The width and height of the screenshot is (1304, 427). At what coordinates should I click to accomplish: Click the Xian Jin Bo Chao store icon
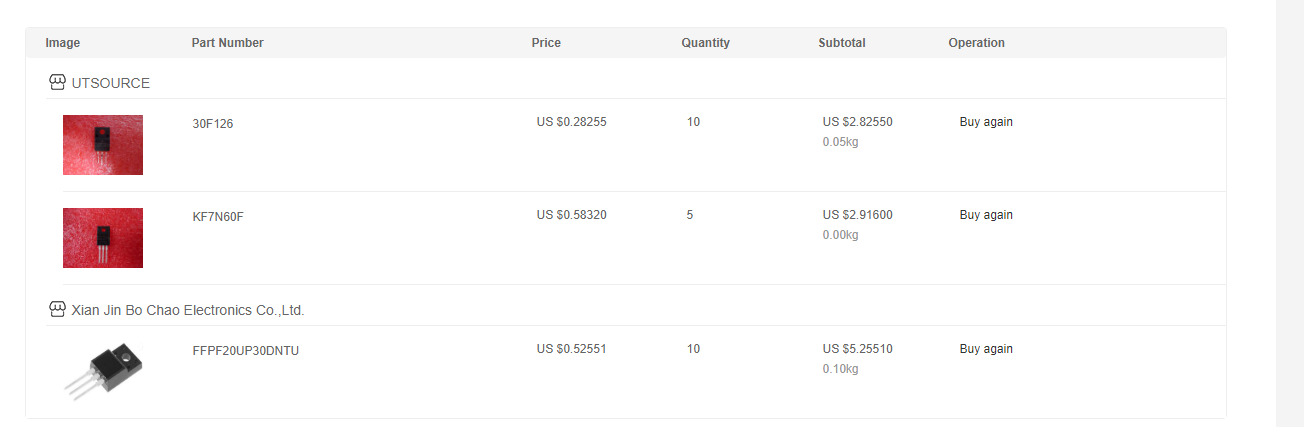(x=57, y=309)
